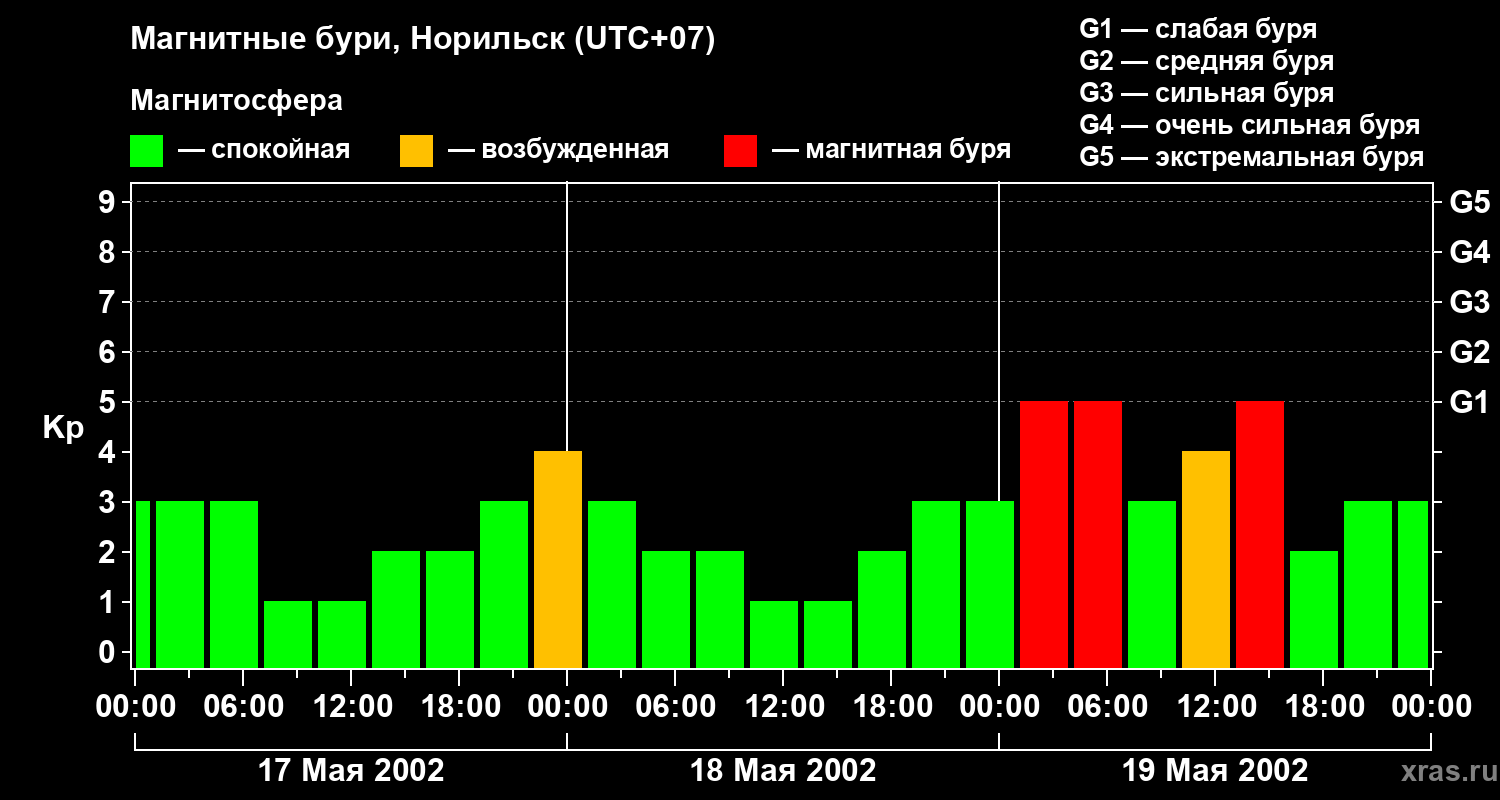Click the right-axis 'G3' label
This screenshot has width=1500, height=800.
tap(1470, 302)
